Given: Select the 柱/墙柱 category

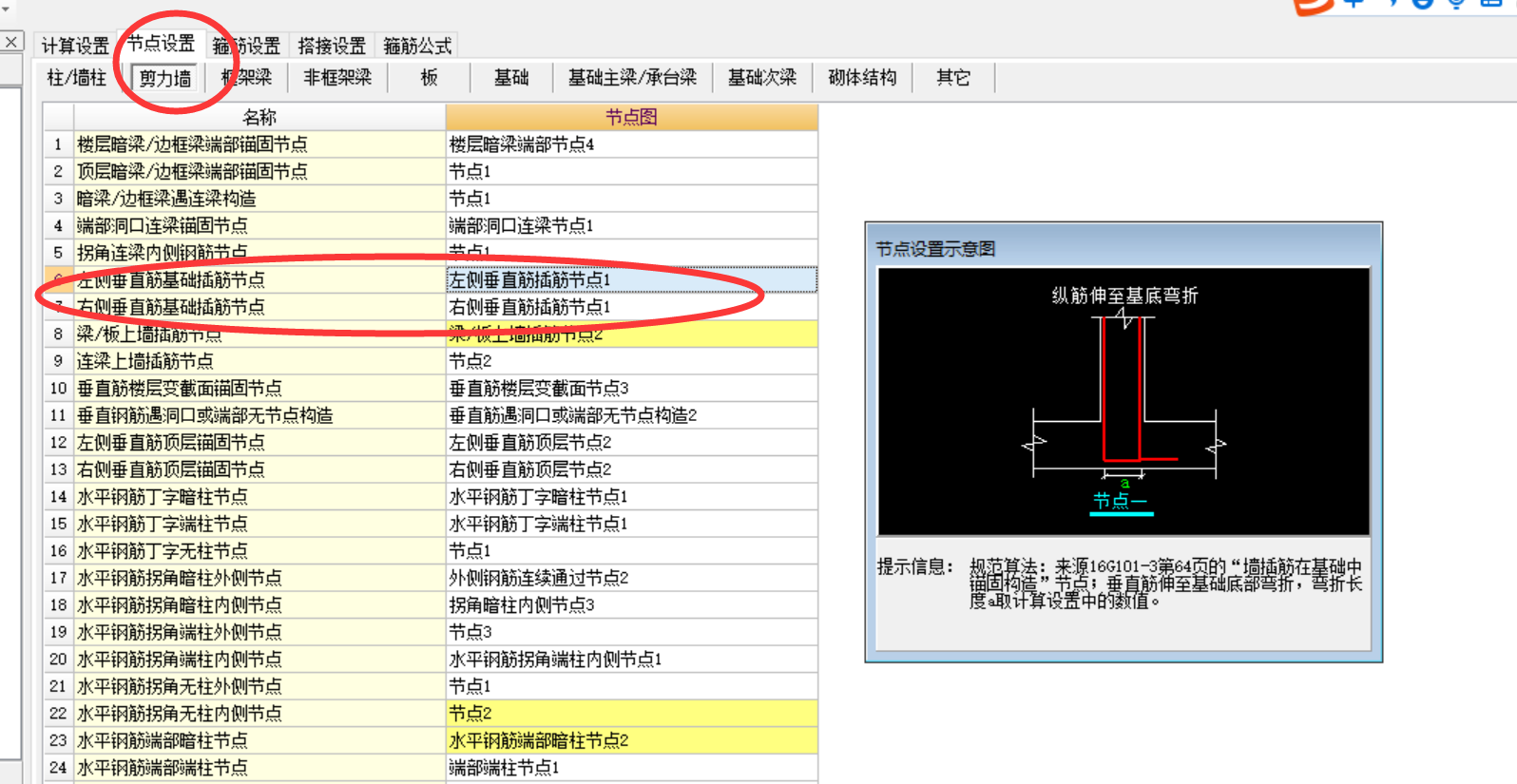Looking at the screenshot, I should 77,78.
